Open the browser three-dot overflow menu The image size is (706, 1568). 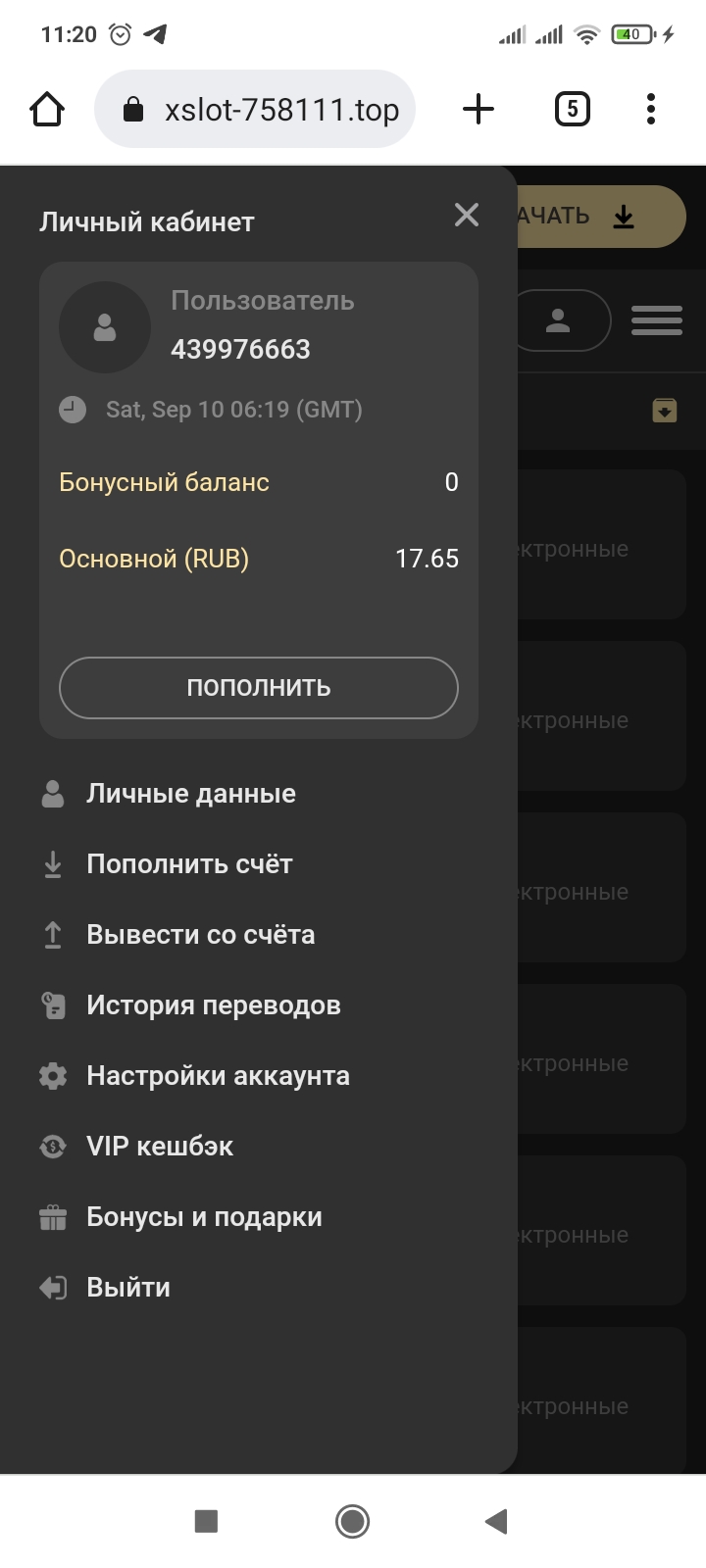coord(651,109)
